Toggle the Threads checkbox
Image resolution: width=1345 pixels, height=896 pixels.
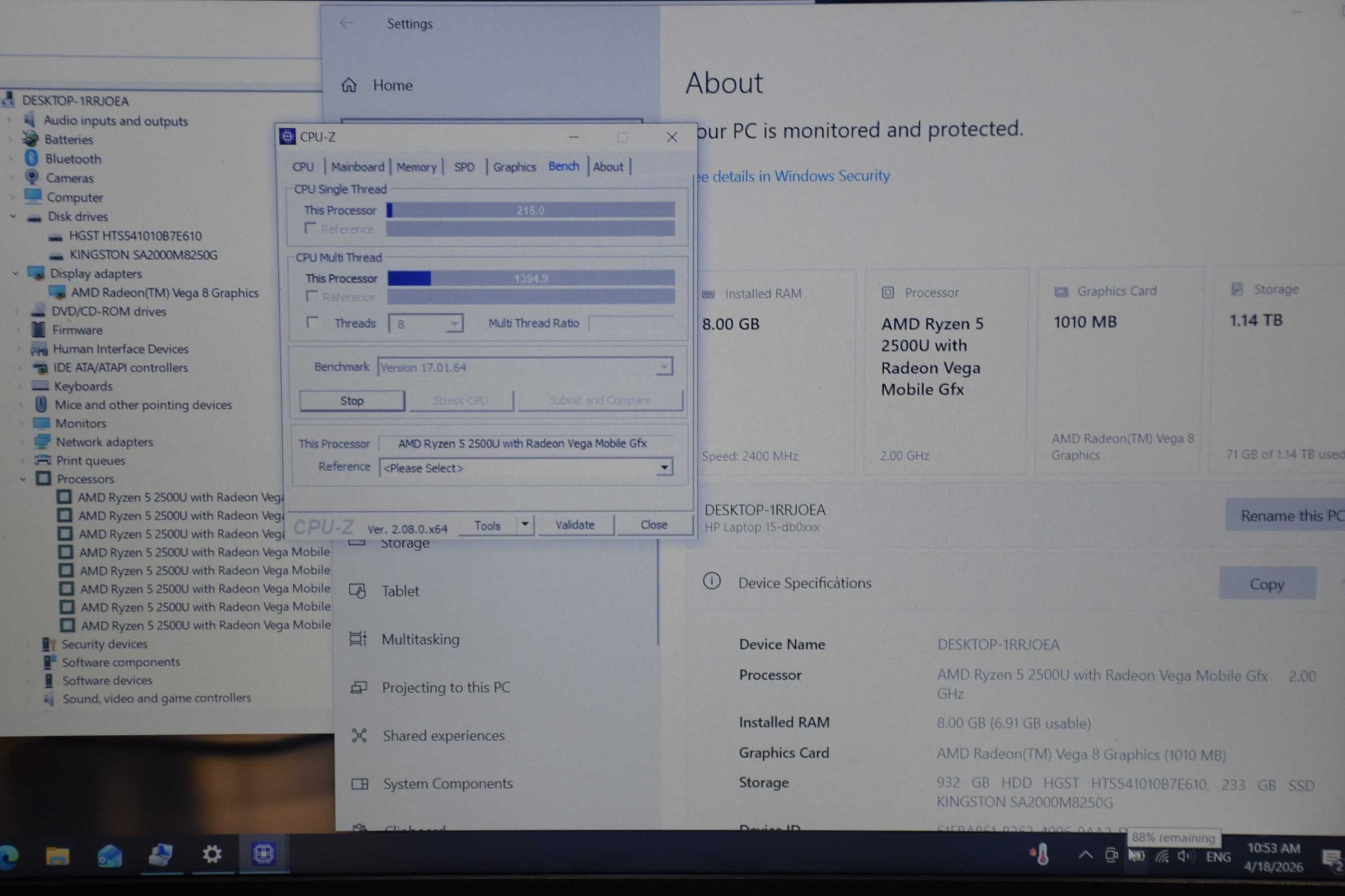[x=313, y=322]
